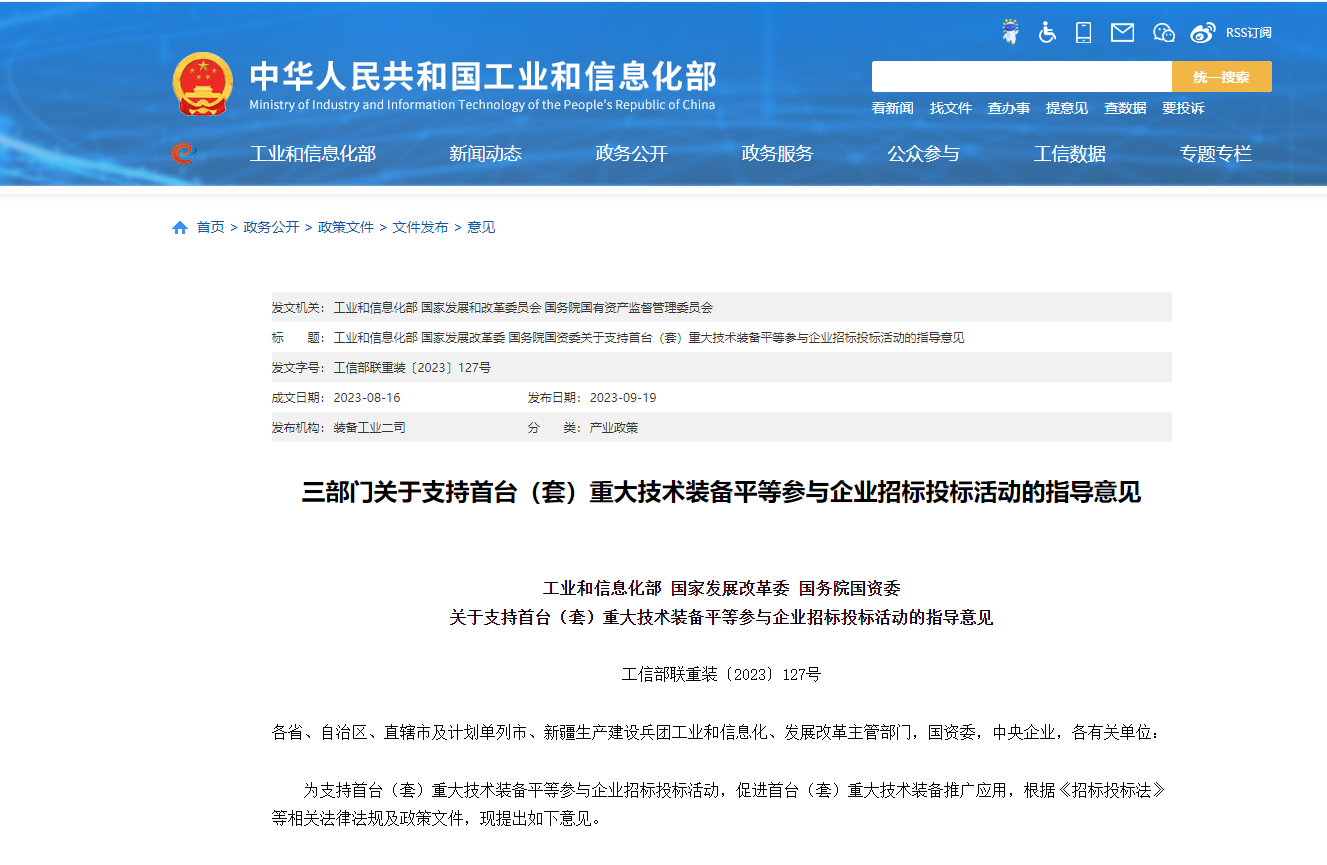The height and width of the screenshot is (865, 1327).
Task: Click the 统一搜索 button
Action: click(1222, 77)
